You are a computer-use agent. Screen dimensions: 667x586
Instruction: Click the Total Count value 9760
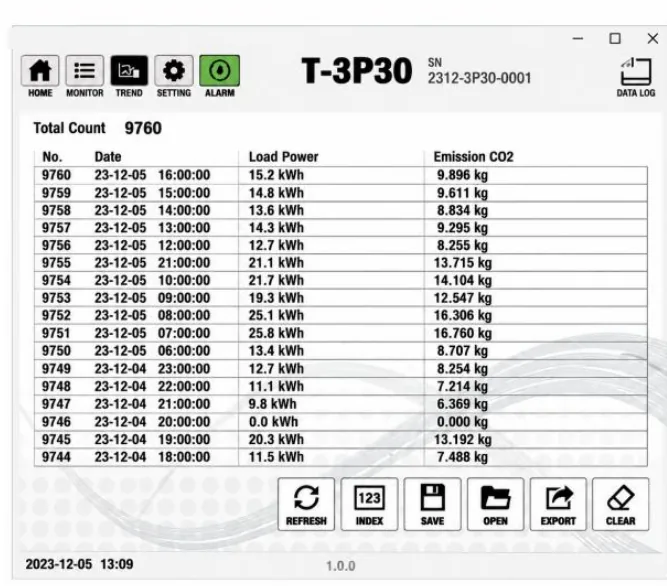point(143,128)
